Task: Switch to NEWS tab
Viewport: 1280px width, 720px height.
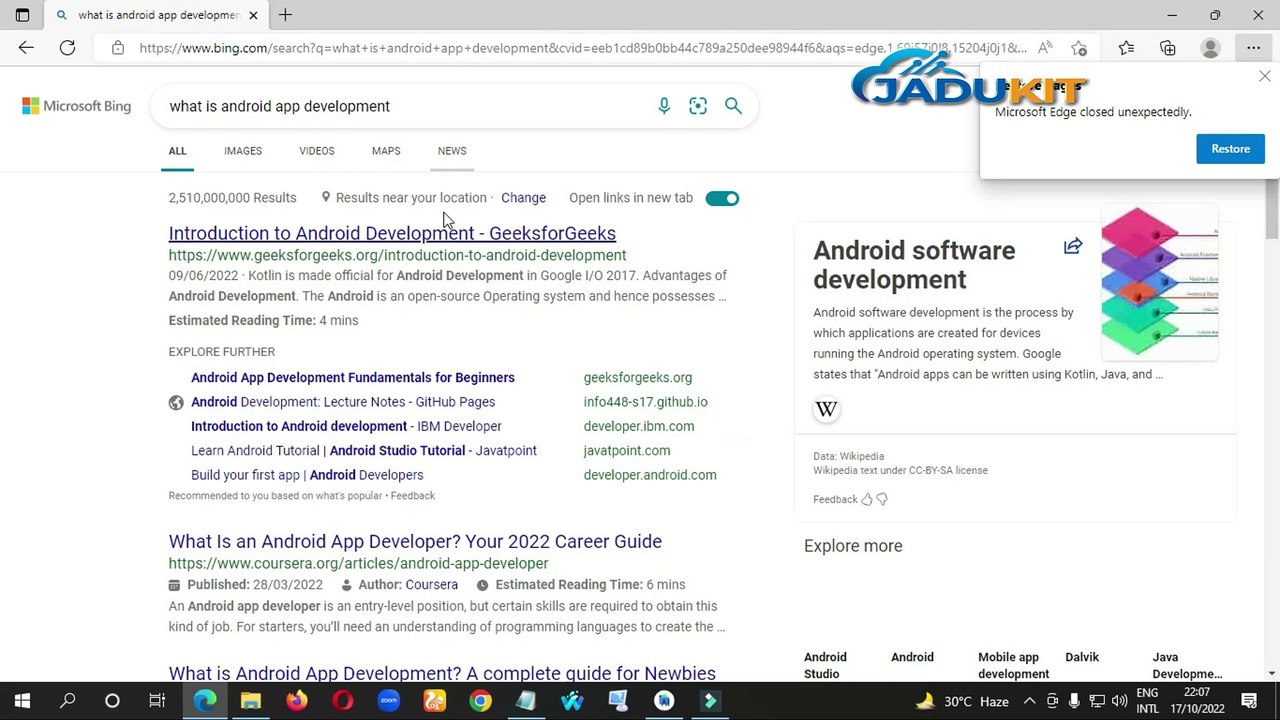Action: tap(452, 151)
